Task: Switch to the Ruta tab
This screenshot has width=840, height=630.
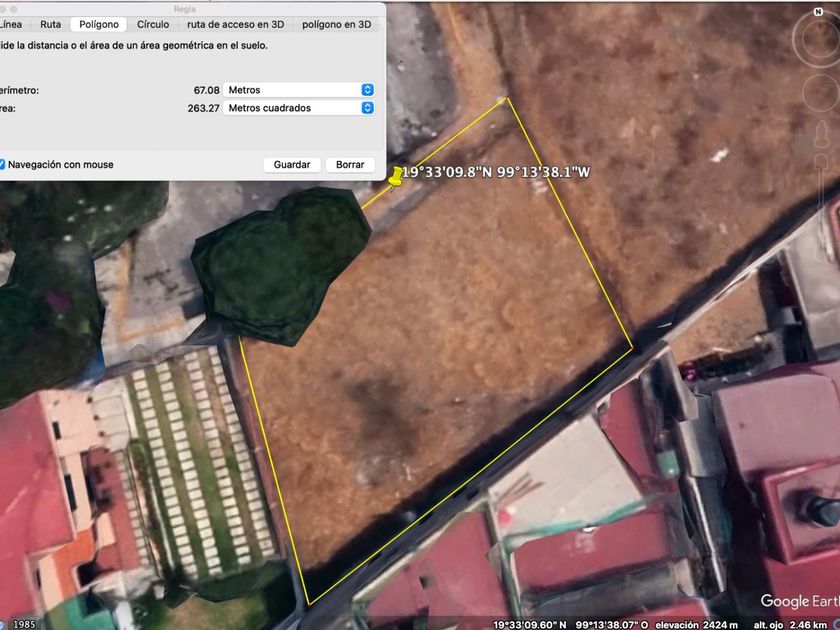Action: pyautogui.click(x=50, y=25)
